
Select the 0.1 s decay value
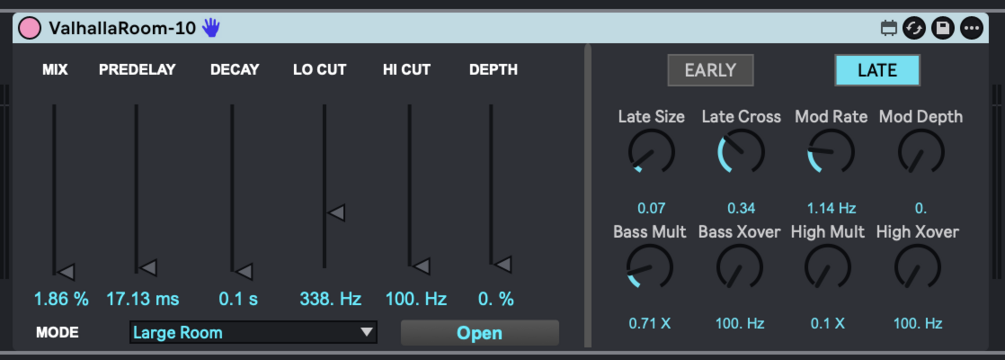pos(238,299)
